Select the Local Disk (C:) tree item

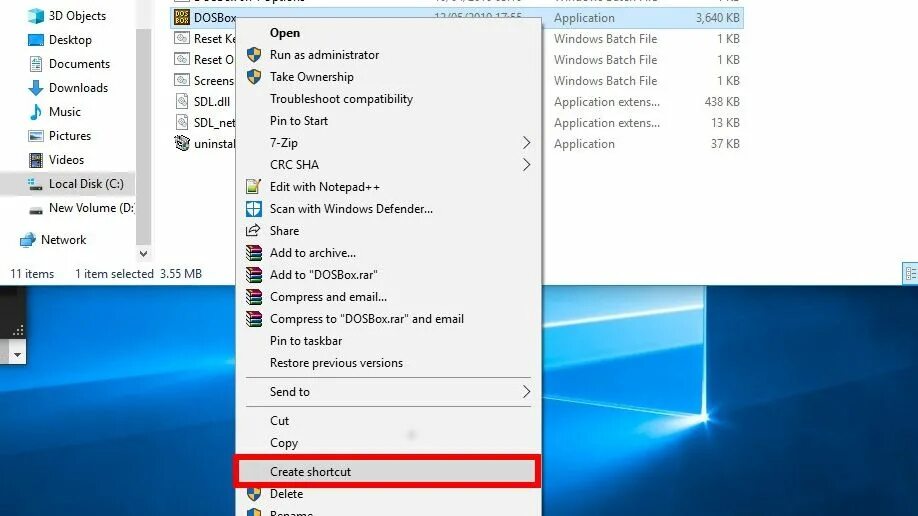[x=86, y=184]
